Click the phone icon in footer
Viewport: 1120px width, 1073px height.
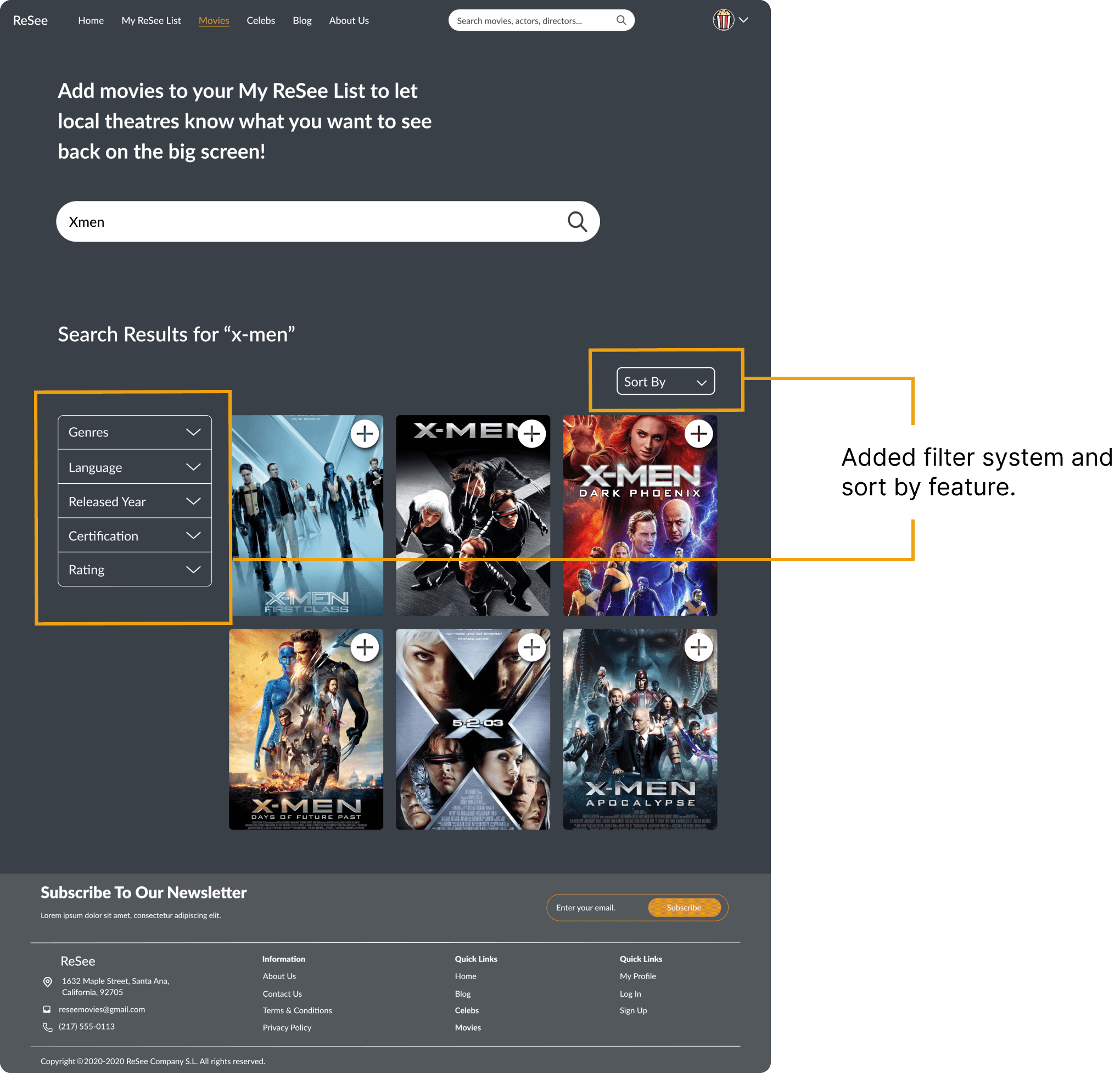[47, 1027]
